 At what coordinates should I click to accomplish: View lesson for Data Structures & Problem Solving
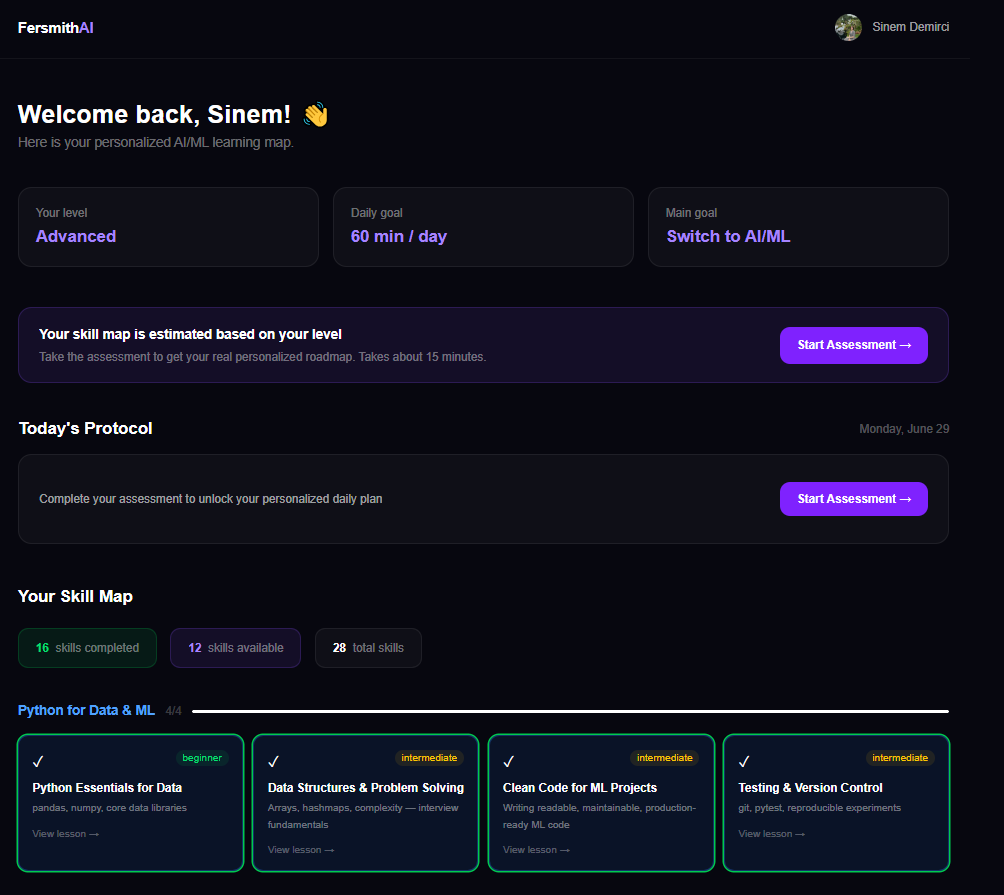point(301,850)
